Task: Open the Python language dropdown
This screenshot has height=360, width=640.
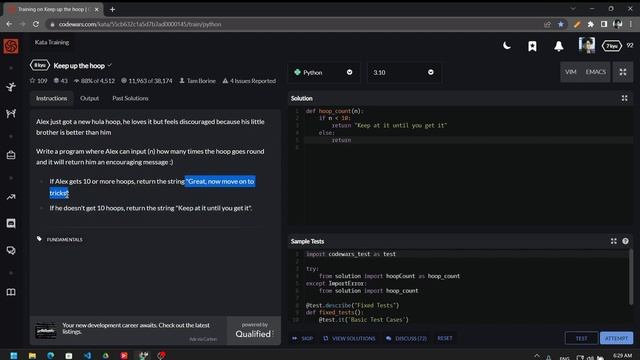Action: [323, 72]
